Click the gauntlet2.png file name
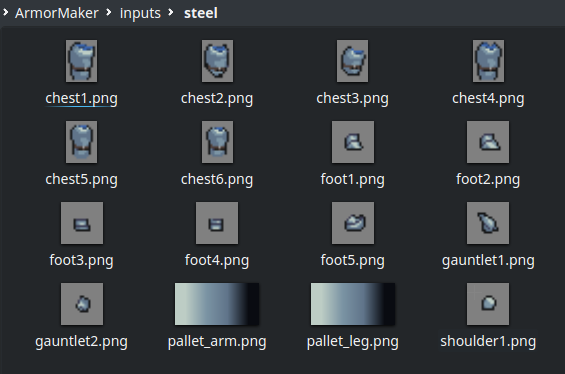This screenshot has height=374, width=565. click(x=81, y=342)
